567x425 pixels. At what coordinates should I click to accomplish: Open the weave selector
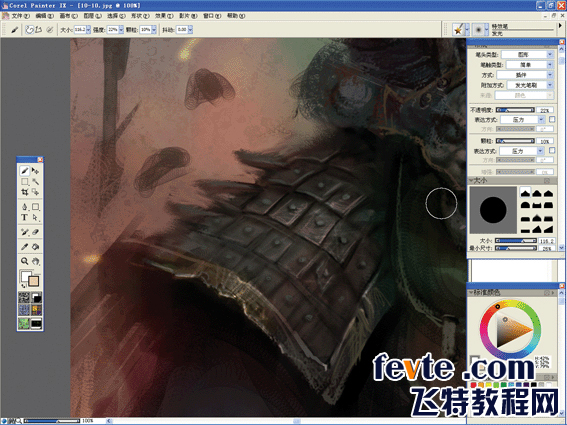point(37,310)
